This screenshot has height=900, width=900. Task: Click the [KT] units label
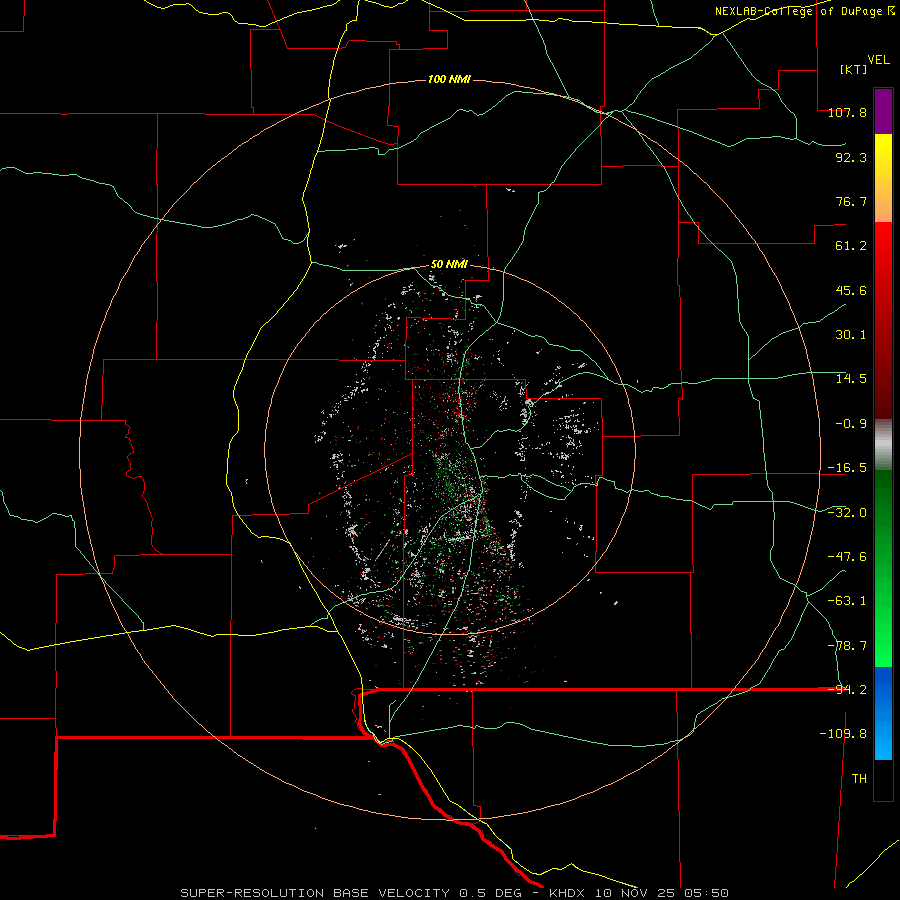tap(853, 69)
